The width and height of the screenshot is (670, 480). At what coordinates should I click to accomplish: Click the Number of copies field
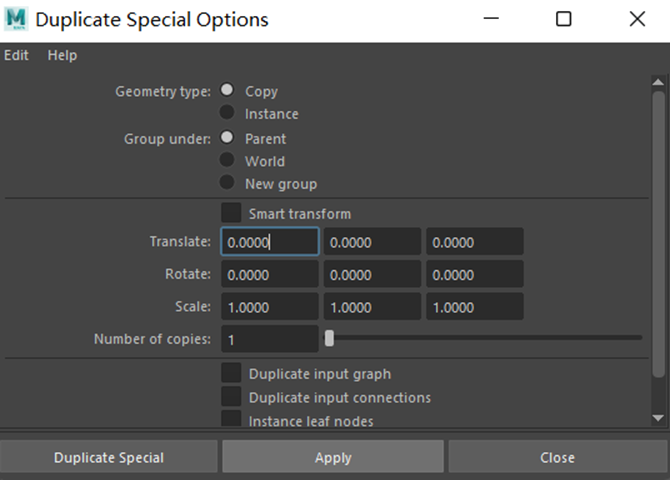pyautogui.click(x=270, y=339)
